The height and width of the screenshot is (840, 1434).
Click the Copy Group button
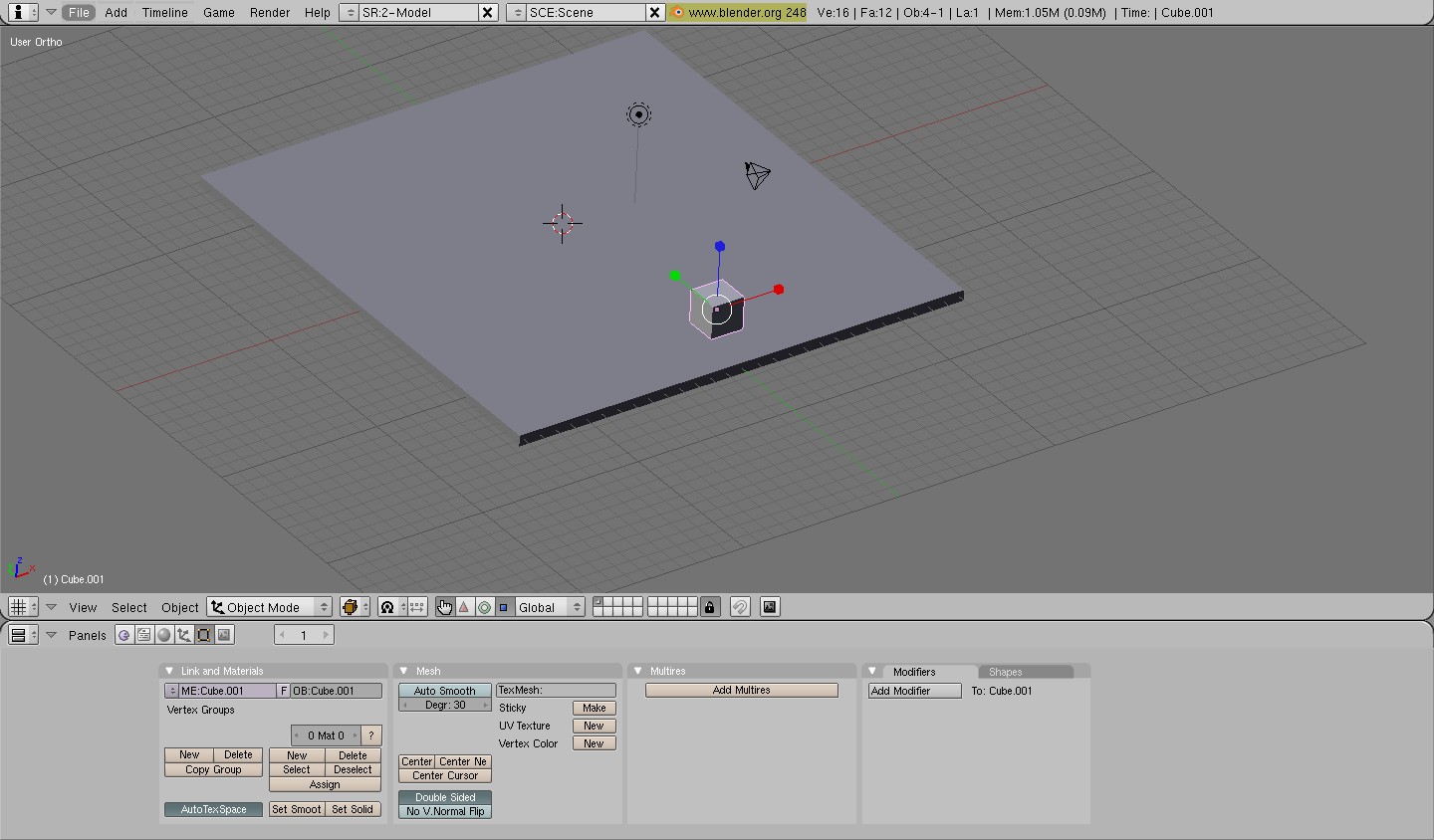213,769
